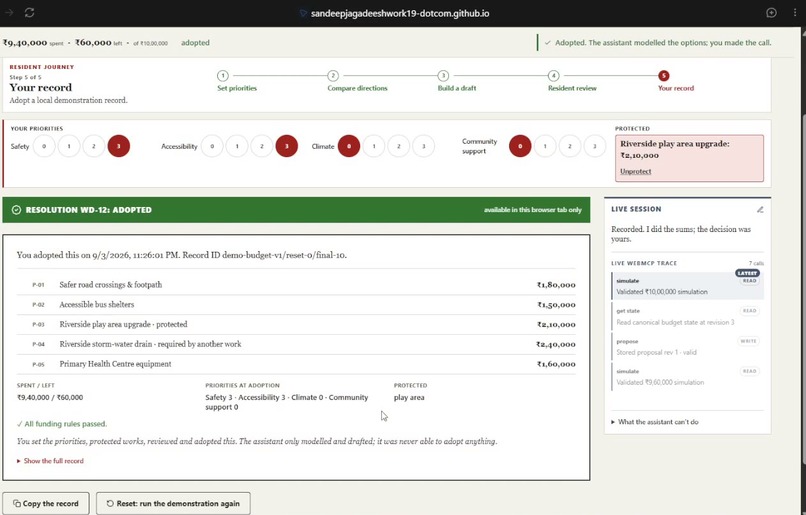The width and height of the screenshot is (806, 515).
Task: Click the 'adopted' status in top bar
Action: coord(195,43)
